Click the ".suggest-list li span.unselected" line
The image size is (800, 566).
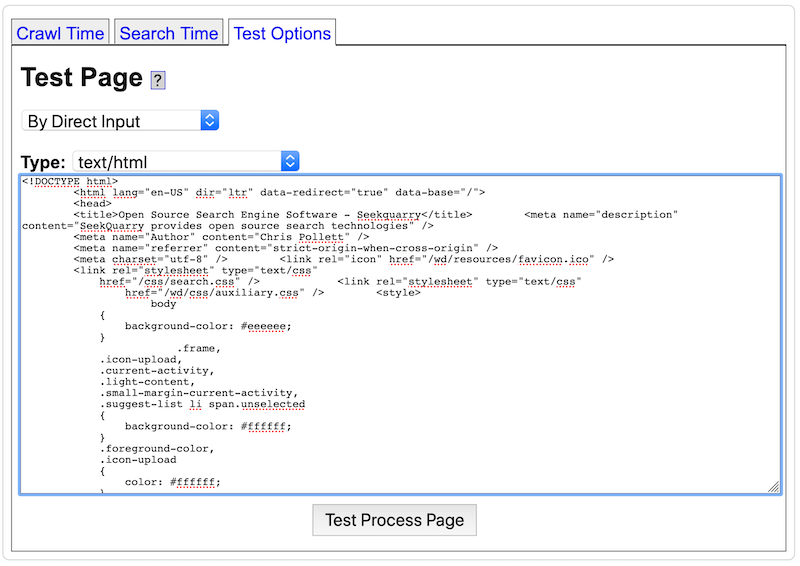(x=202, y=404)
